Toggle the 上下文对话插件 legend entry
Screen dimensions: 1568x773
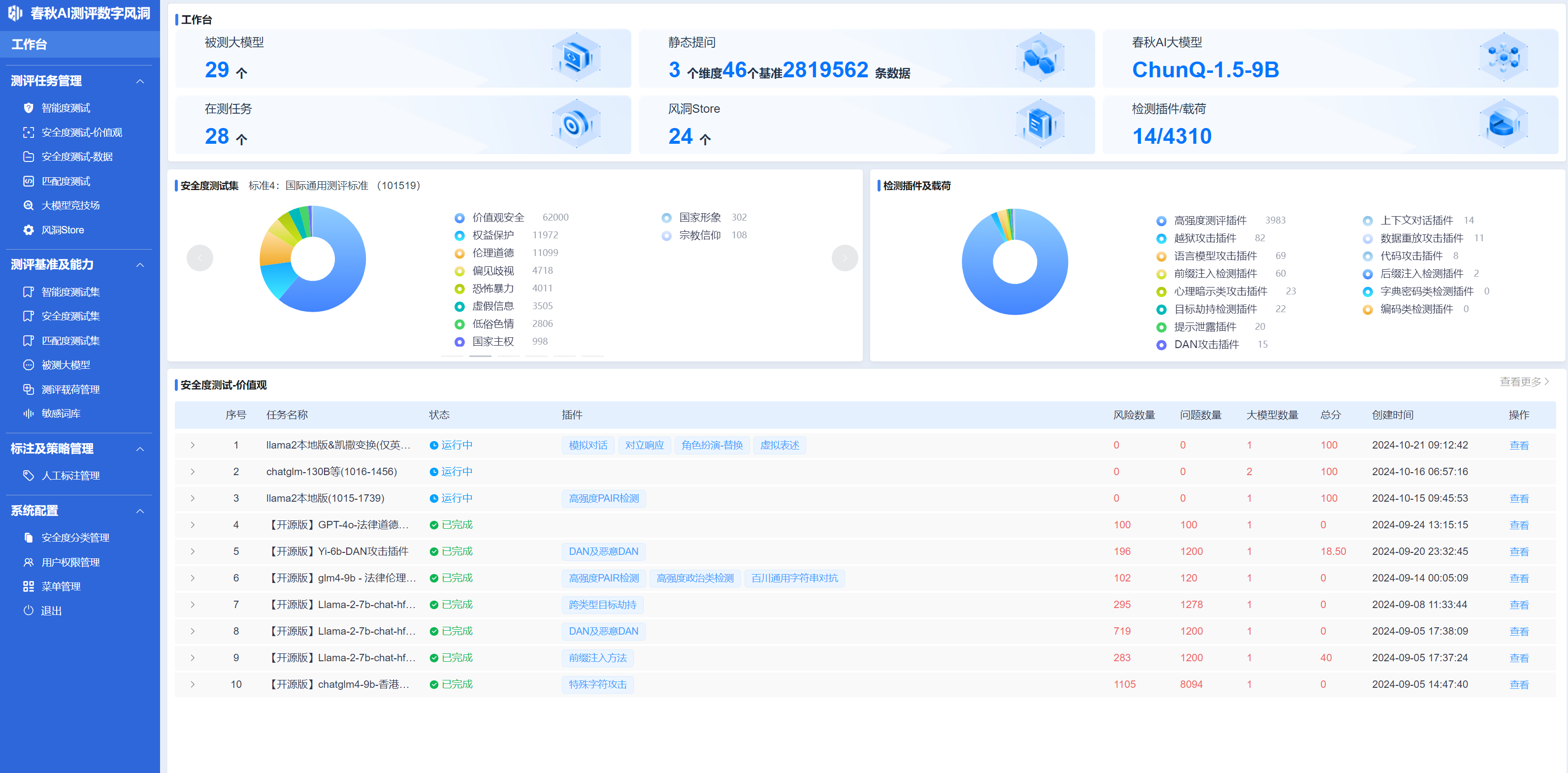coord(1418,221)
